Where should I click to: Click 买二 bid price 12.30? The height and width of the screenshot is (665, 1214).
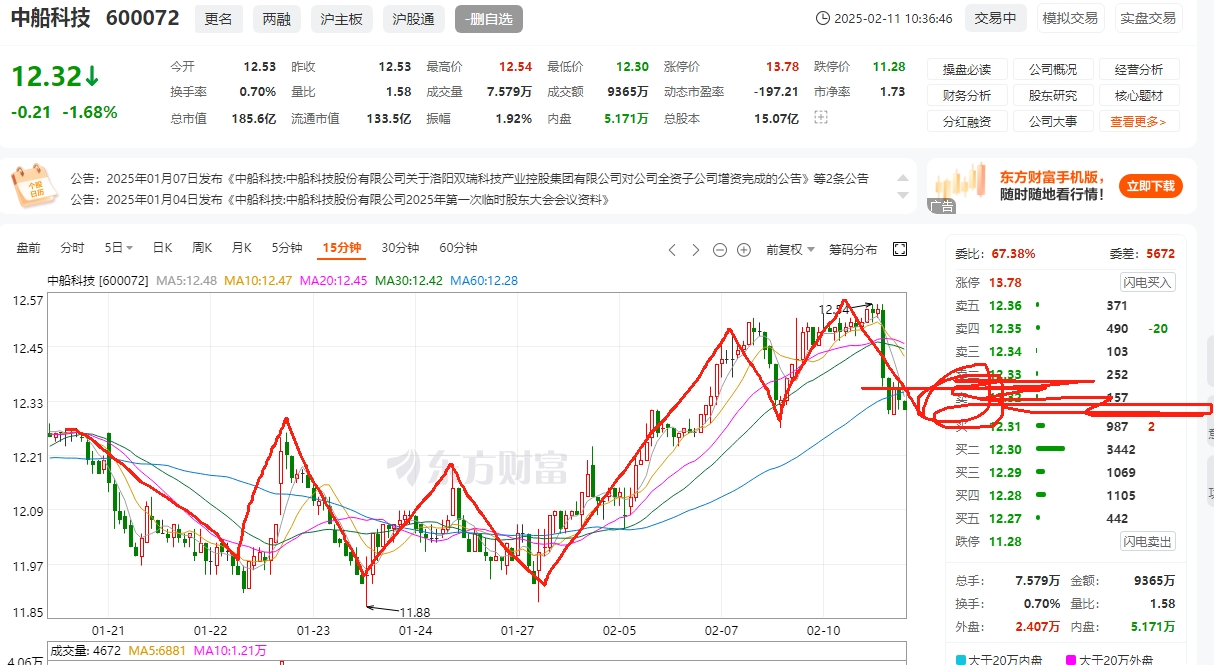click(1005, 450)
